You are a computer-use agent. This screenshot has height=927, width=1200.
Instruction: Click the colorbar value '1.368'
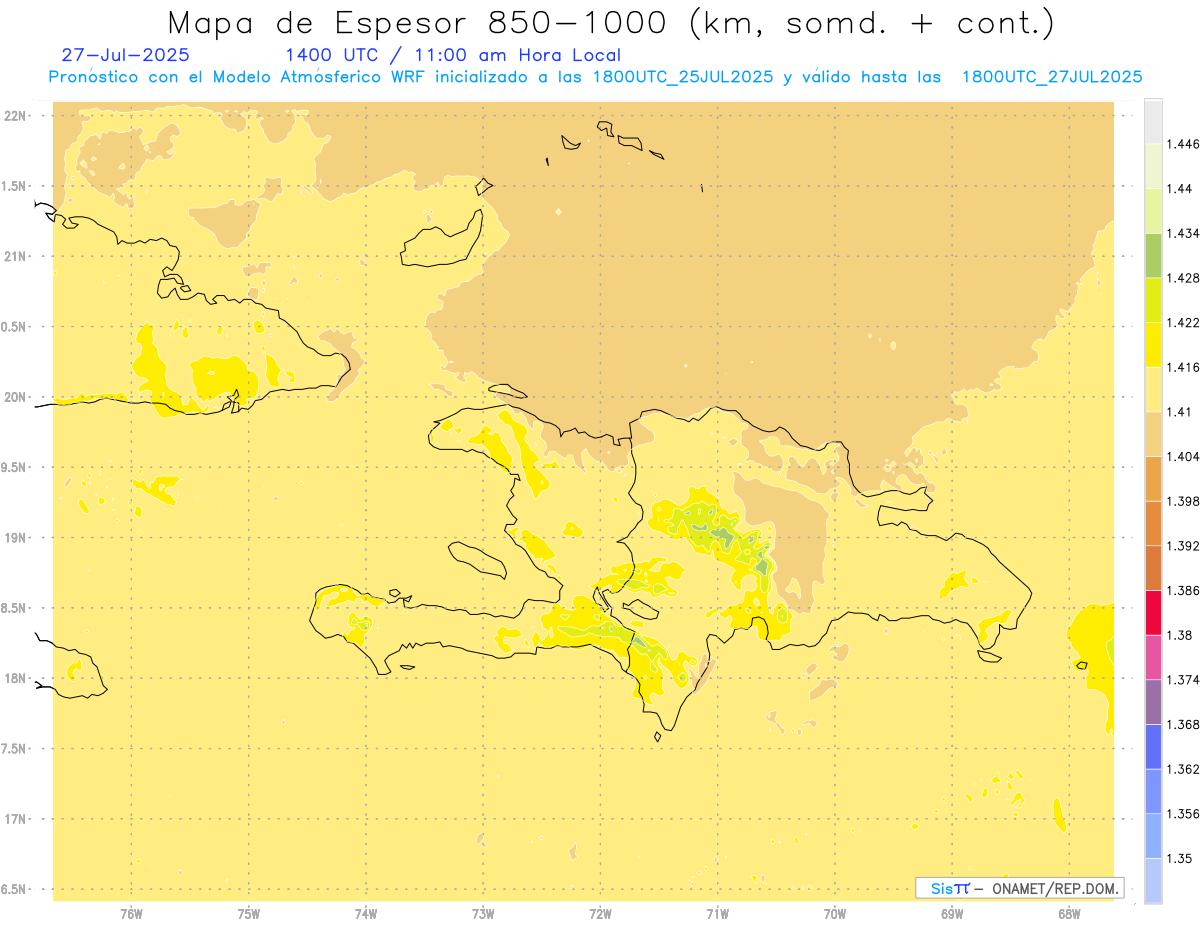coord(1182,724)
